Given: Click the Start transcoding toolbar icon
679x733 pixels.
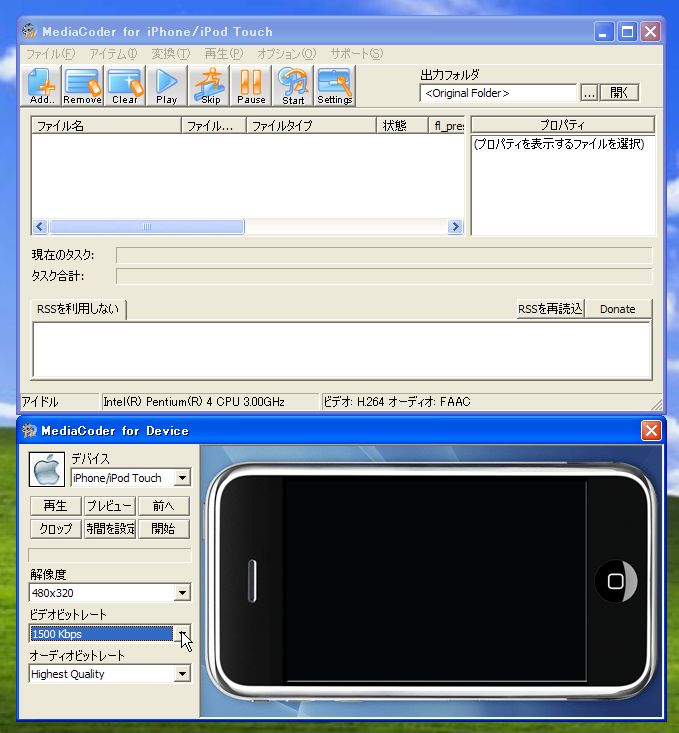Looking at the screenshot, I should 293,86.
